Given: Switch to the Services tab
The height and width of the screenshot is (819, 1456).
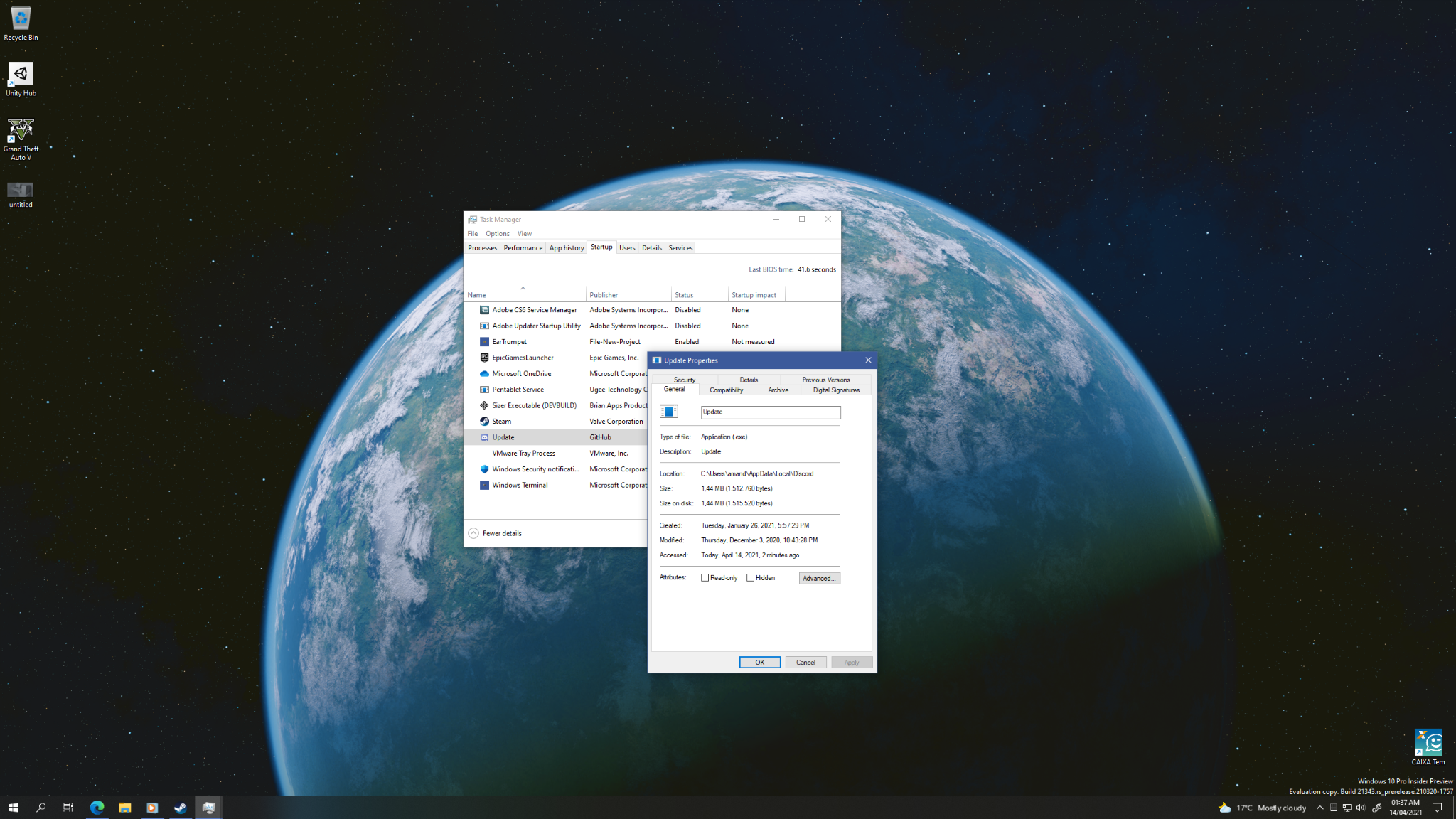Looking at the screenshot, I should click(680, 248).
